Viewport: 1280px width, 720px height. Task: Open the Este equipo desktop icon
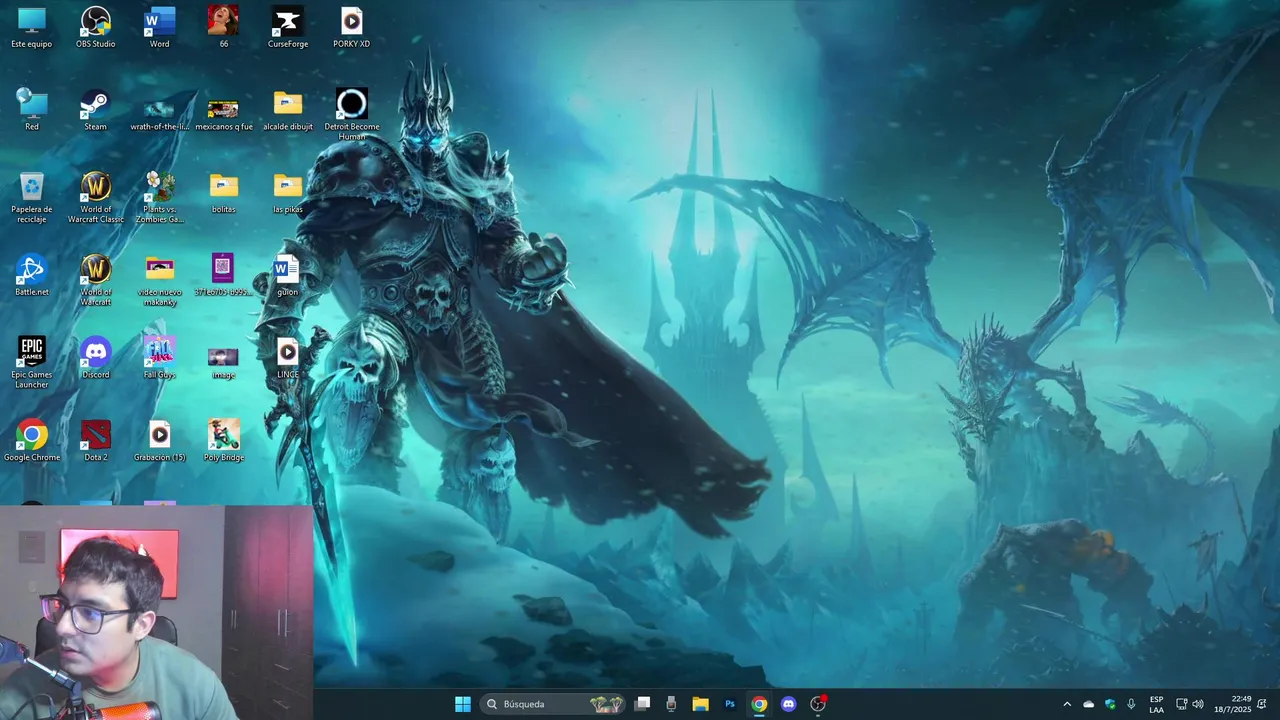32,28
